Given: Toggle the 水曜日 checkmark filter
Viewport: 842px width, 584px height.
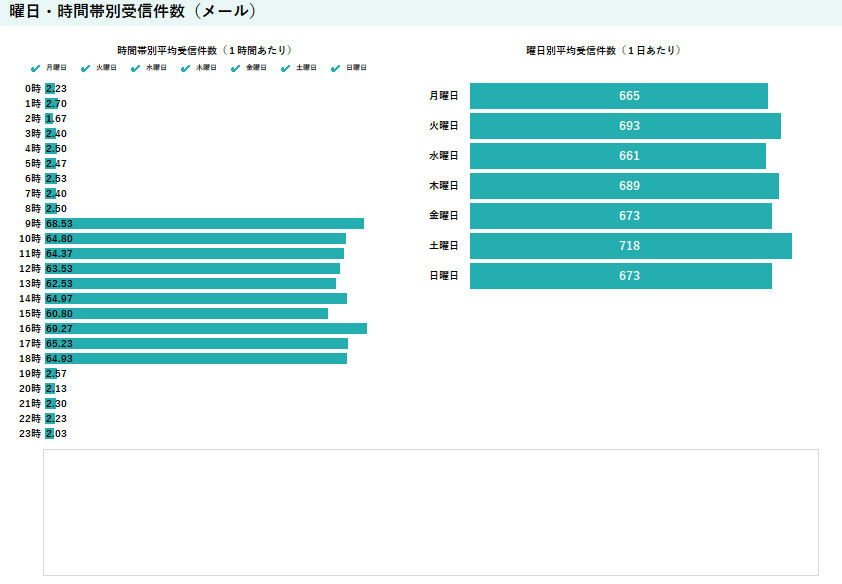Looking at the screenshot, I should point(136,68).
